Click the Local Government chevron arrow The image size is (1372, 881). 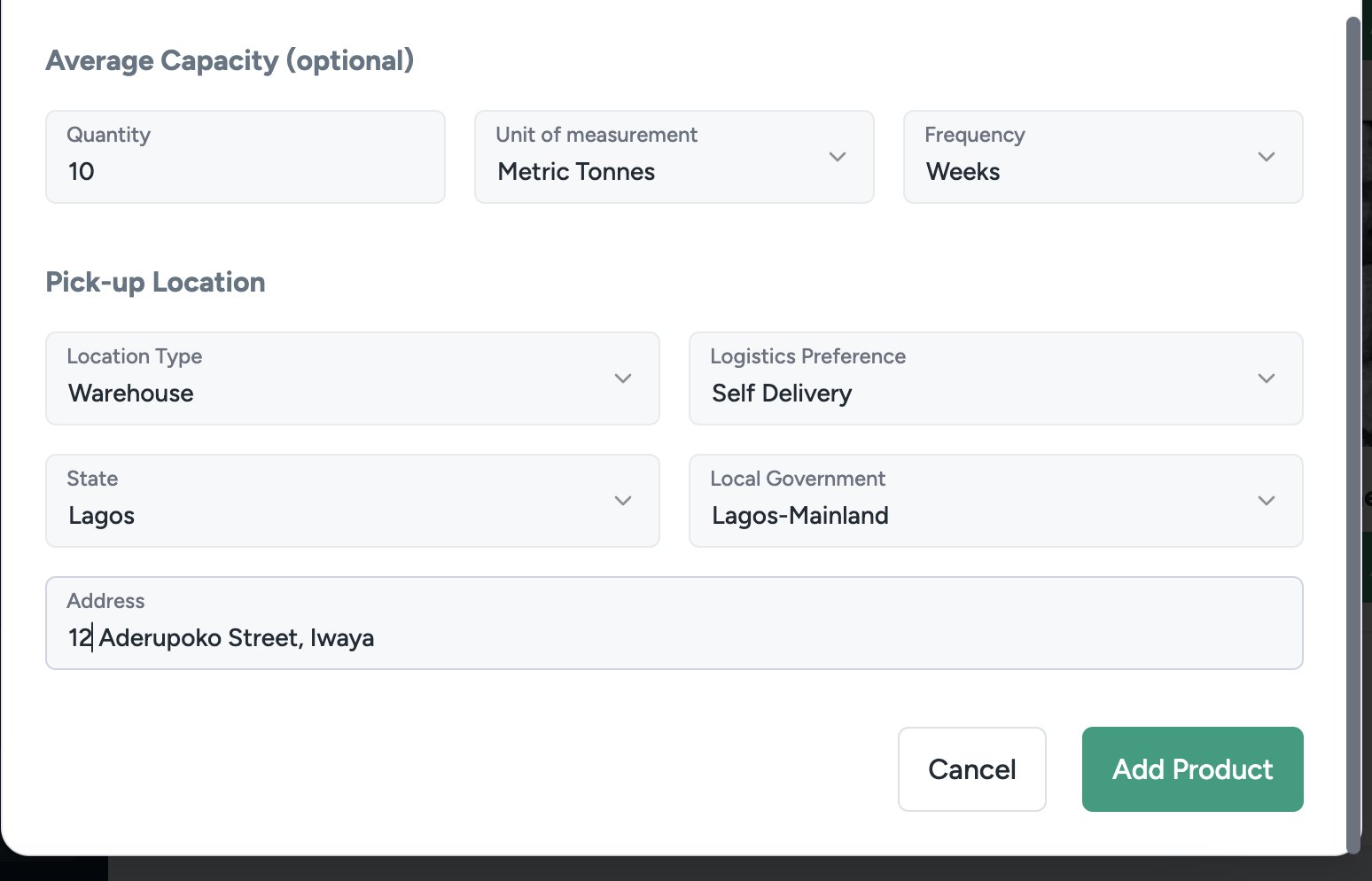click(1266, 501)
